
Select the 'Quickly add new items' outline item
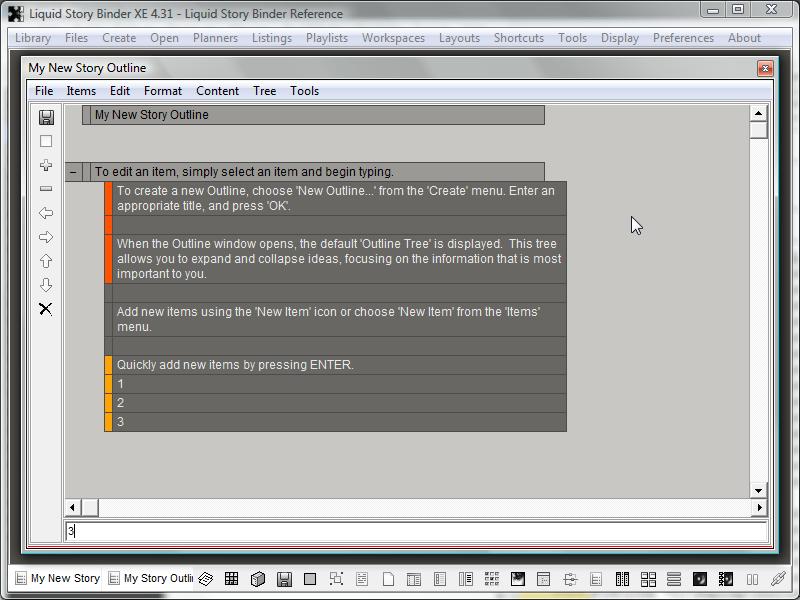pyautogui.click(x=236, y=365)
